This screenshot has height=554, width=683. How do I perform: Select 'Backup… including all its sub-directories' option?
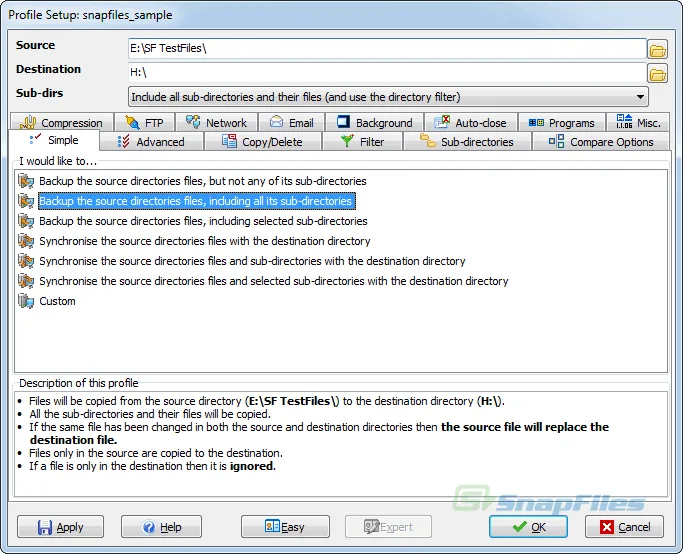[197, 201]
